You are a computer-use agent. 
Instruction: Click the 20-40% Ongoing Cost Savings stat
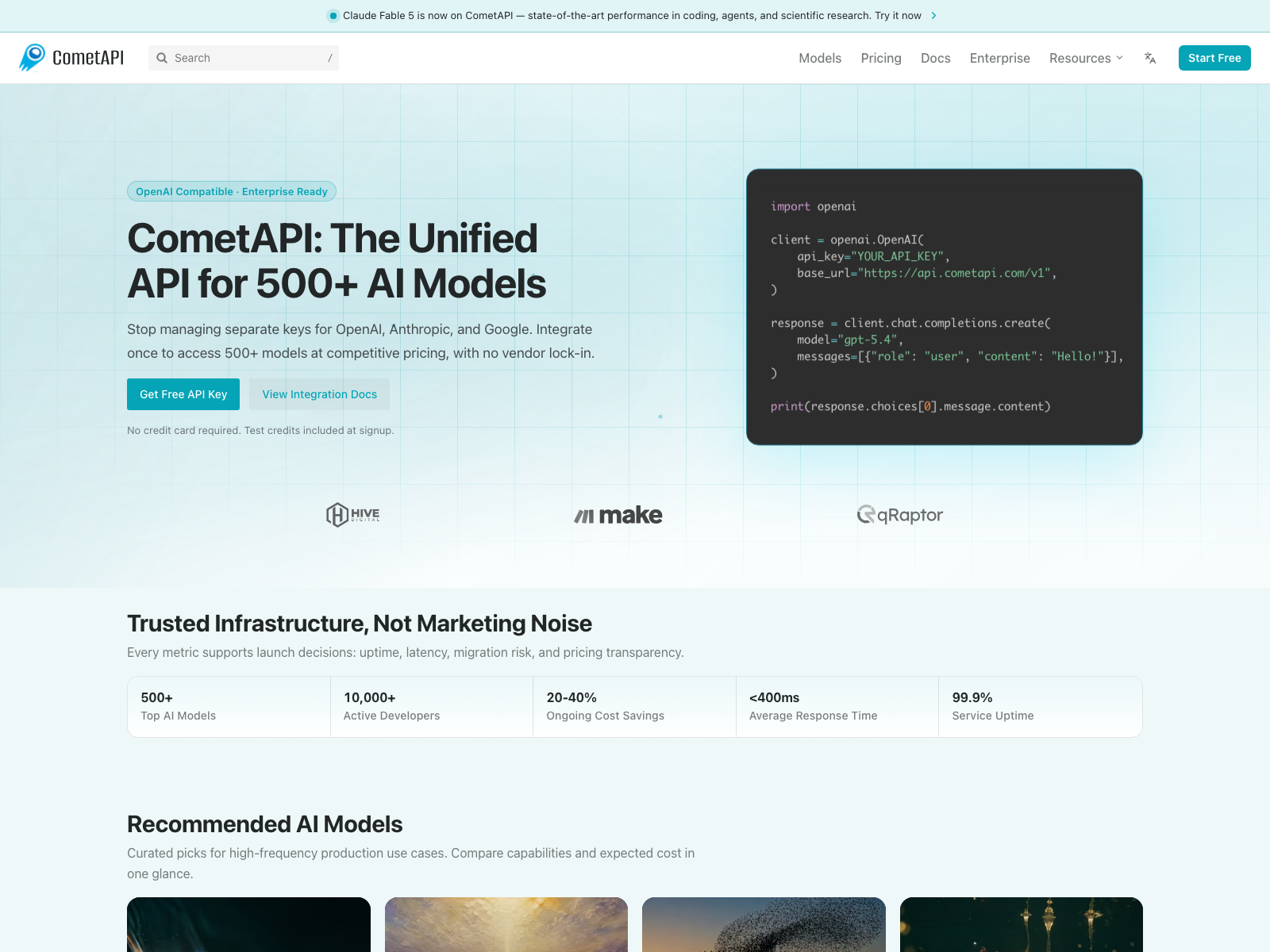coord(634,707)
